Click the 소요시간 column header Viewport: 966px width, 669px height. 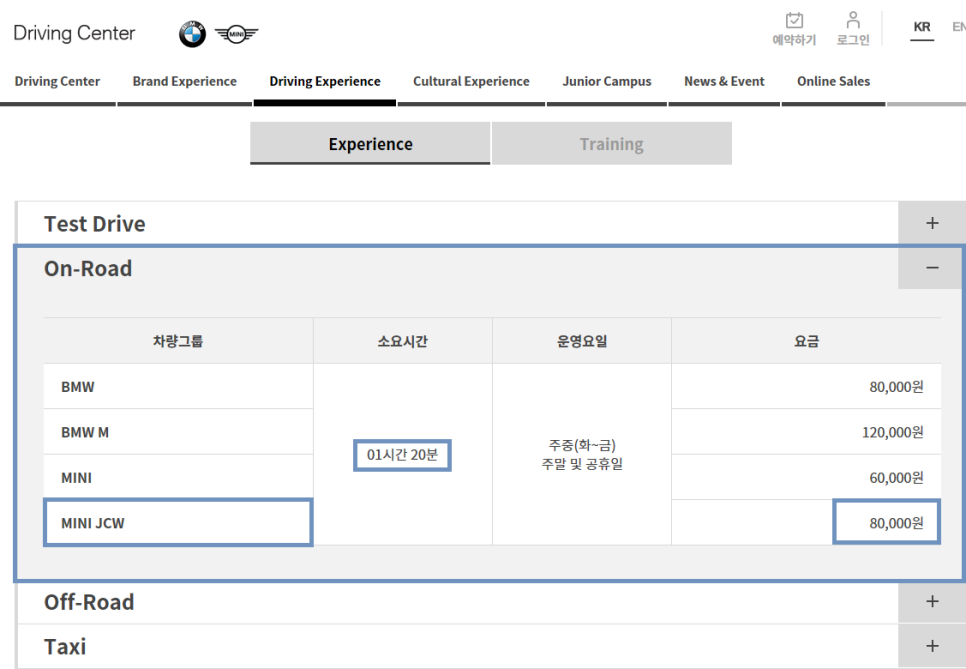point(402,341)
